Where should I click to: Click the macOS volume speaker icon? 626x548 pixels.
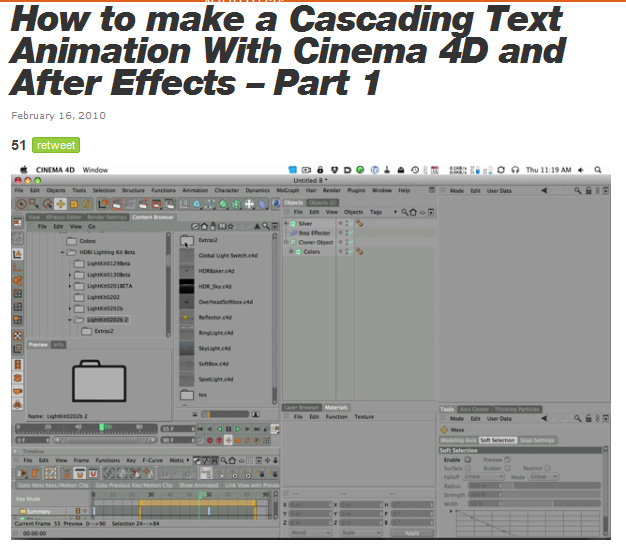[x=580, y=170]
